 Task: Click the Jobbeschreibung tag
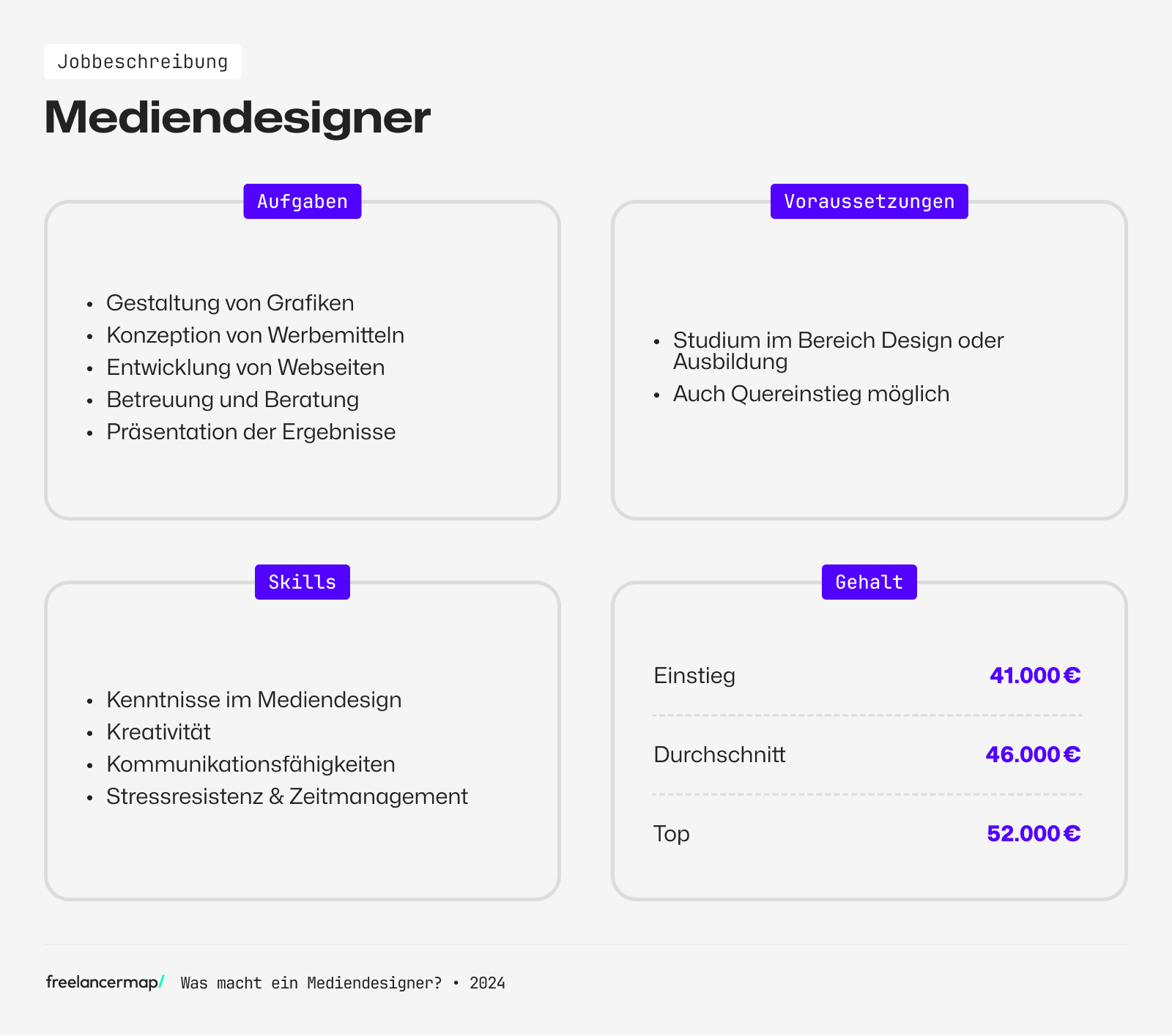point(143,62)
